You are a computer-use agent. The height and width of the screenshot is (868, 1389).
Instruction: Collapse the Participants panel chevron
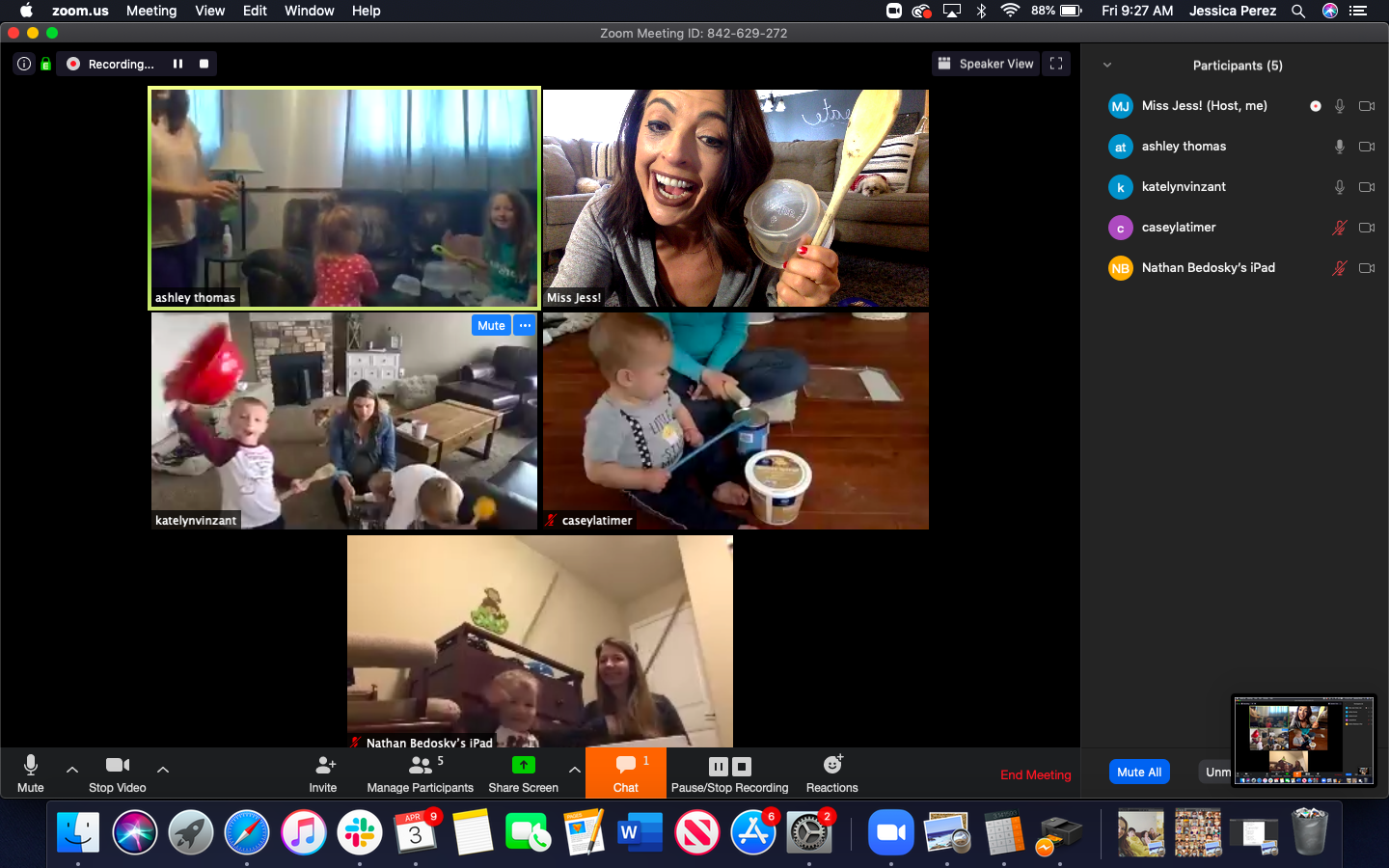(x=1107, y=65)
